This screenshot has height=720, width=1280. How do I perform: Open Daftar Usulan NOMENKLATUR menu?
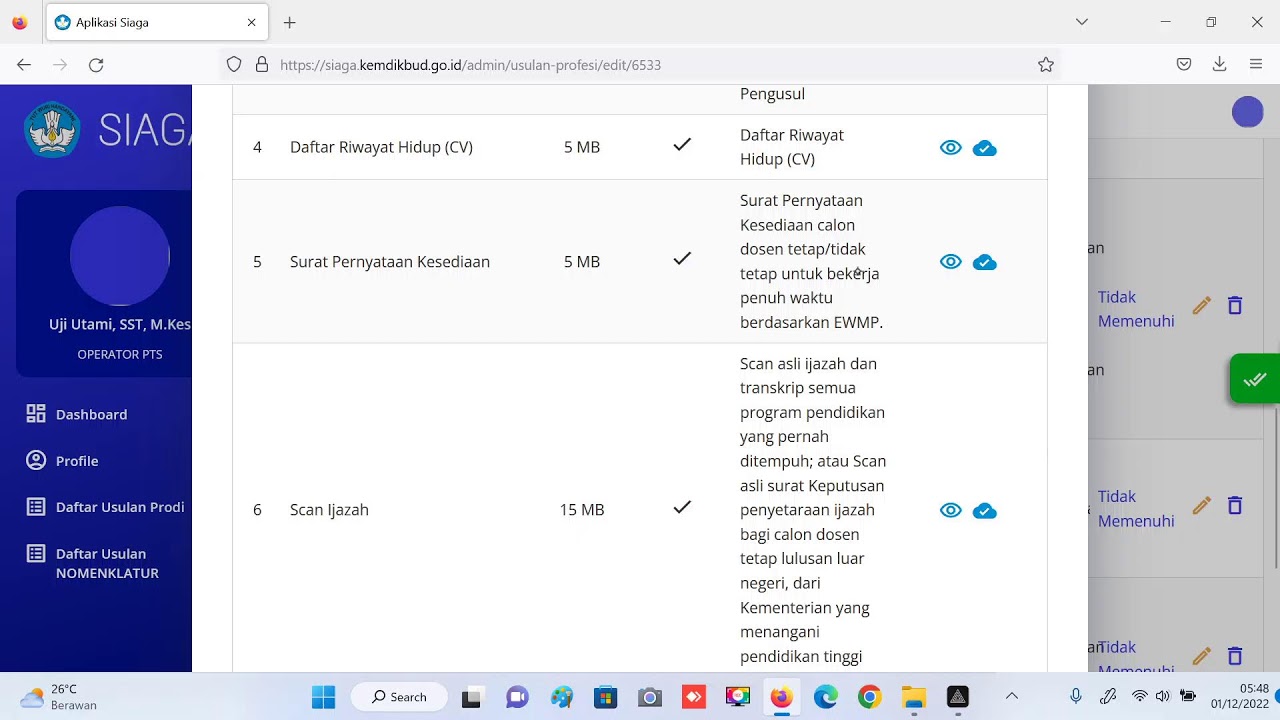pyautogui.click(x=107, y=563)
